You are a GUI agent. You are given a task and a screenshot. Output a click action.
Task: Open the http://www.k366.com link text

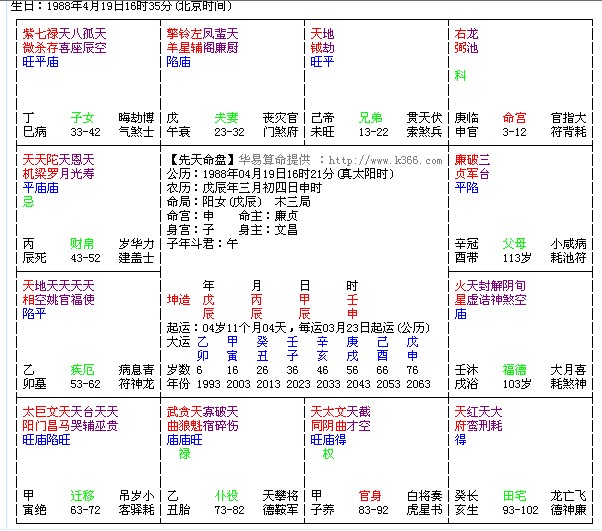click(385, 160)
